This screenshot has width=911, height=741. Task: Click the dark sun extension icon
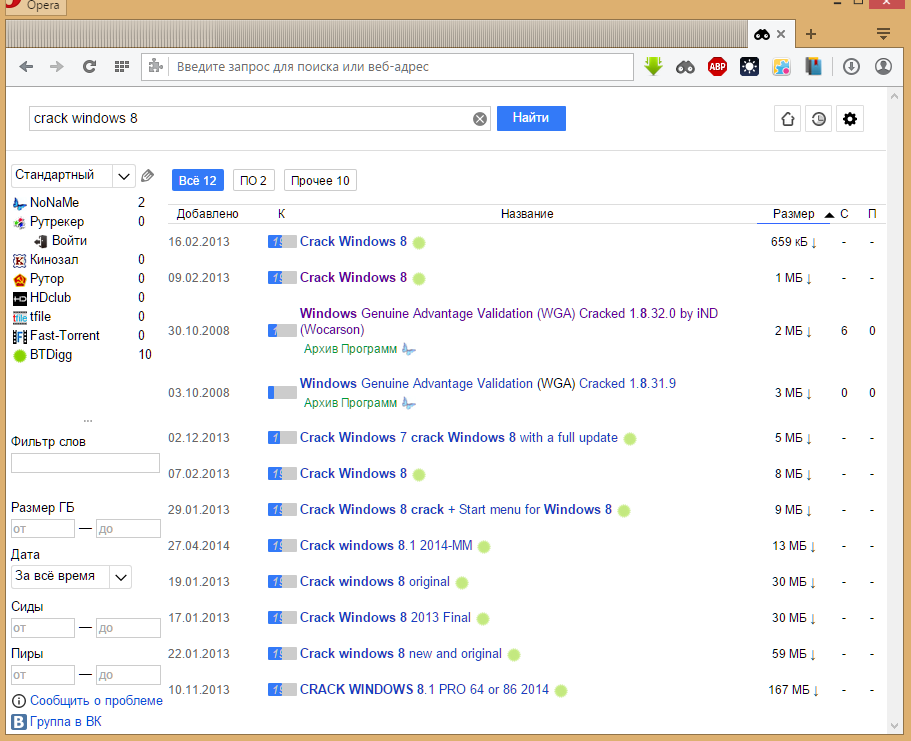tap(749, 67)
